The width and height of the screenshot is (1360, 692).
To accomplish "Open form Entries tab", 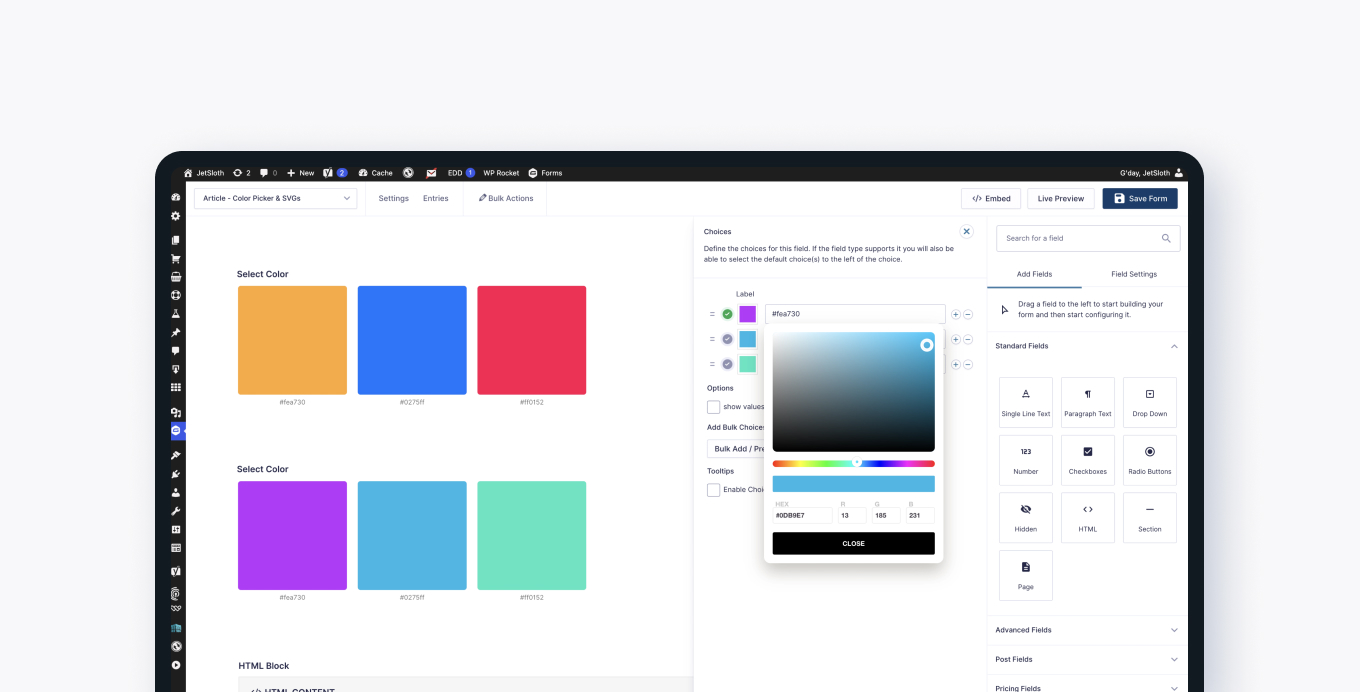I will [x=436, y=198].
